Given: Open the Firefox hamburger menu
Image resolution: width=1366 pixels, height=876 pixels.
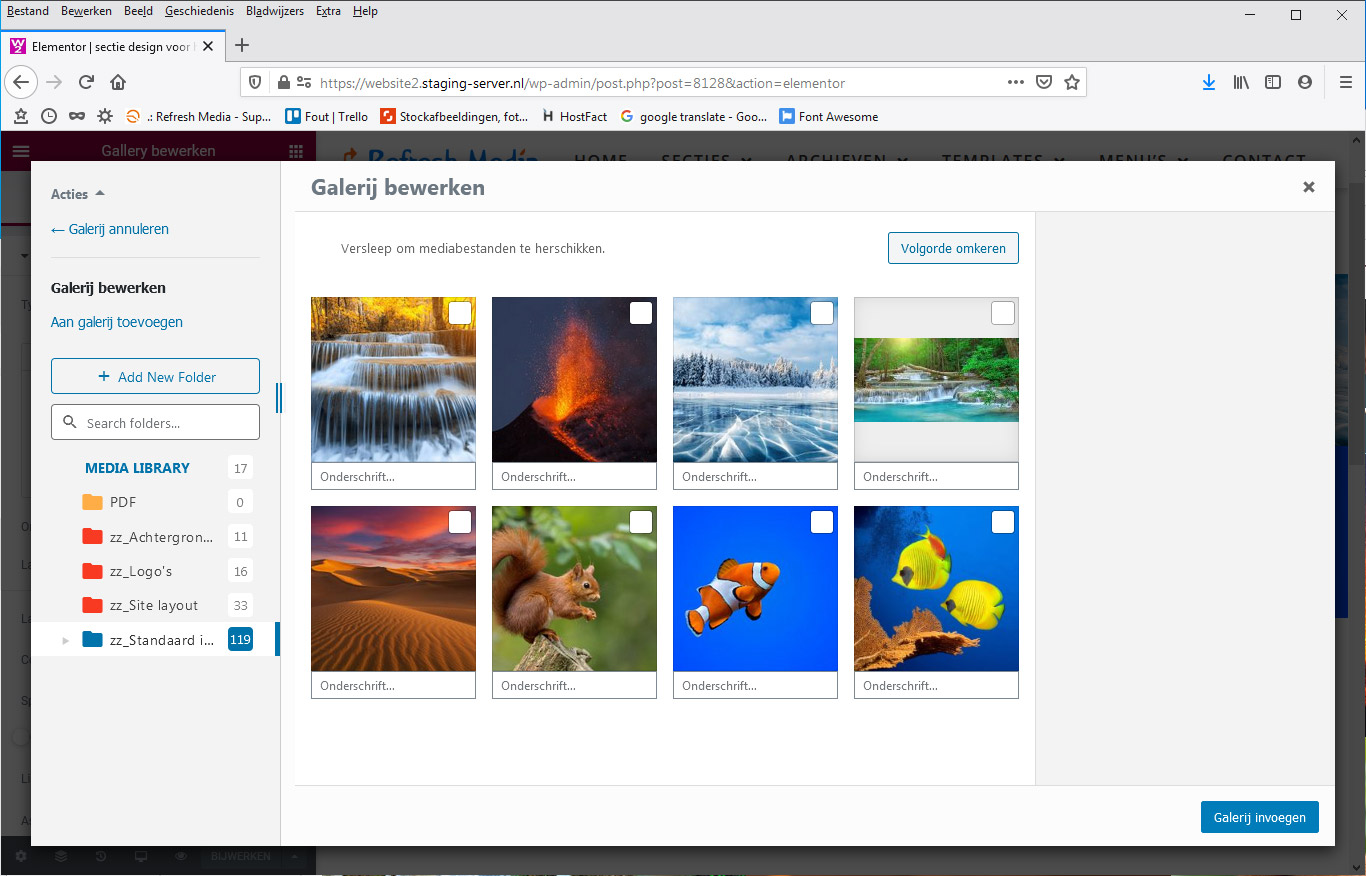Looking at the screenshot, I should [1346, 82].
